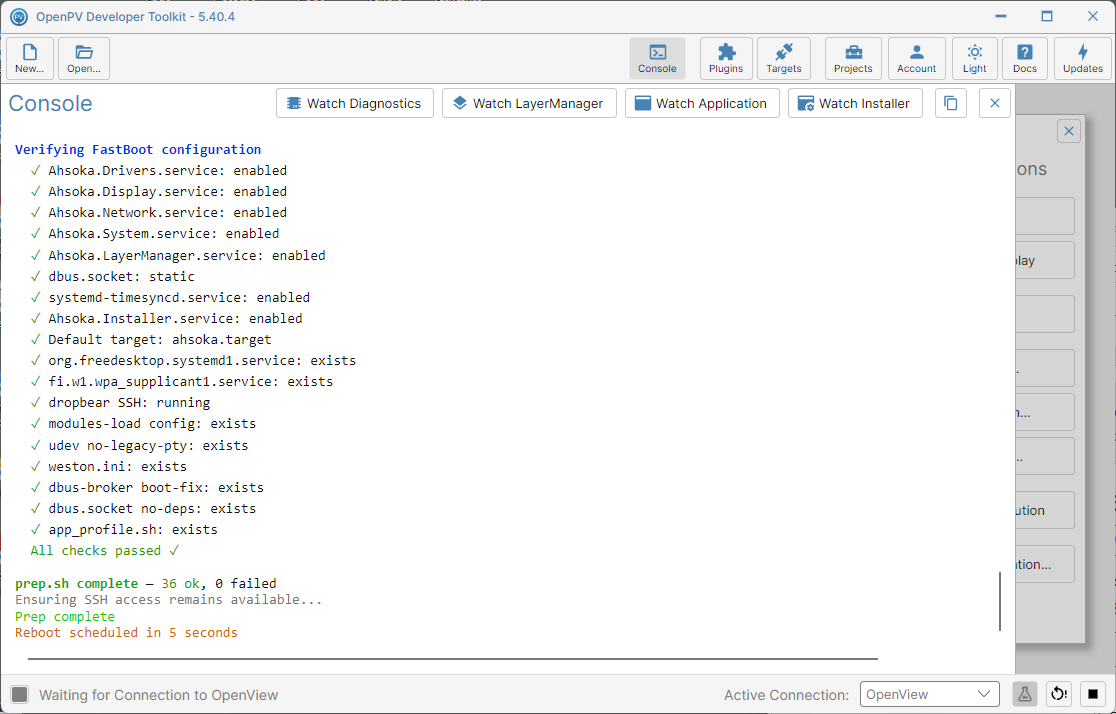The image size is (1116, 714).
Task: Click the 'All checks passed' message
Action: [105, 551]
